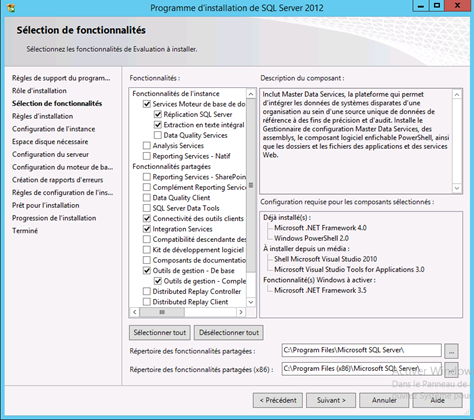Click the Suivant button
This screenshot has height=420, width=474.
(x=331, y=400)
